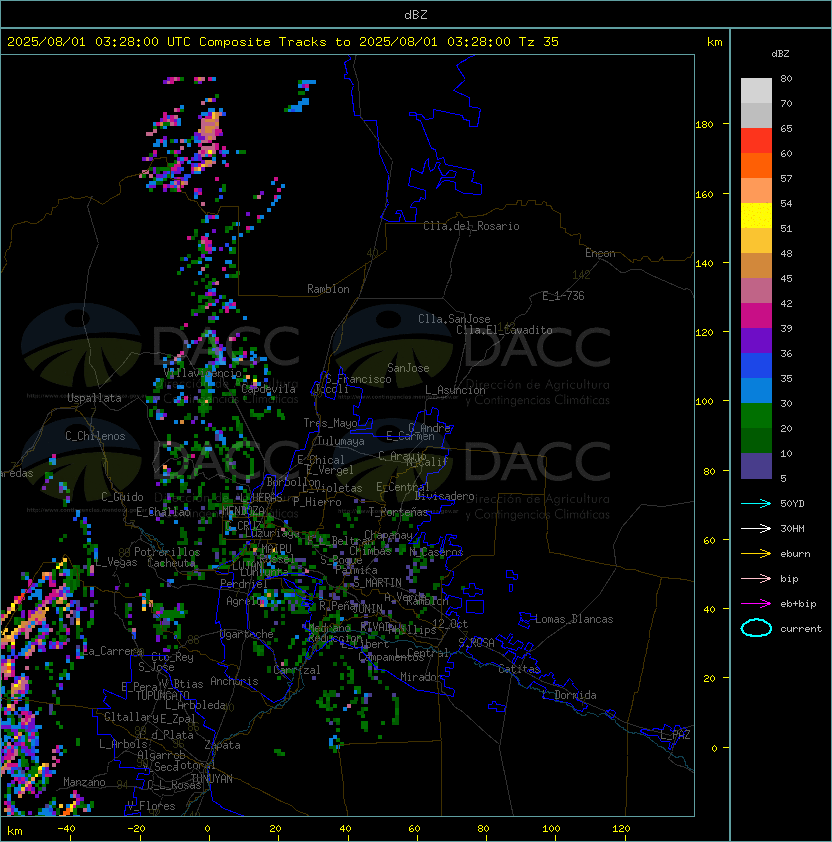Click the 35 dBZ blue swatch
Viewport: 832px width, 842px height.
pyautogui.click(x=756, y=366)
